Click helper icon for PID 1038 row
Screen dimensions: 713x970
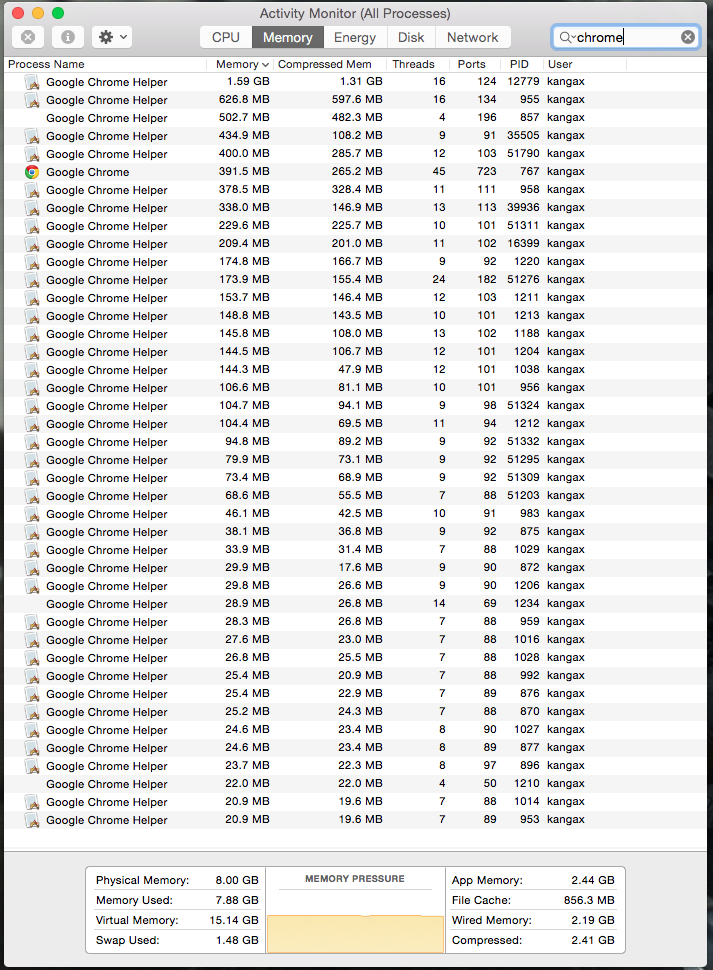click(x=32, y=370)
